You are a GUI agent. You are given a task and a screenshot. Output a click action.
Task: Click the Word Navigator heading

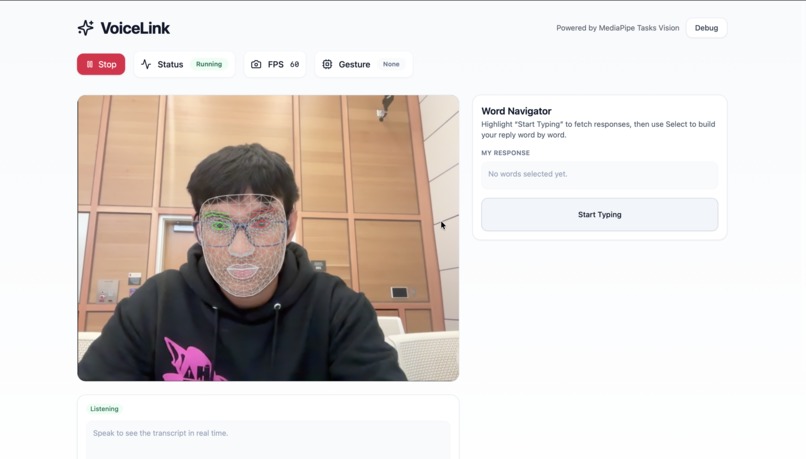[x=516, y=111]
